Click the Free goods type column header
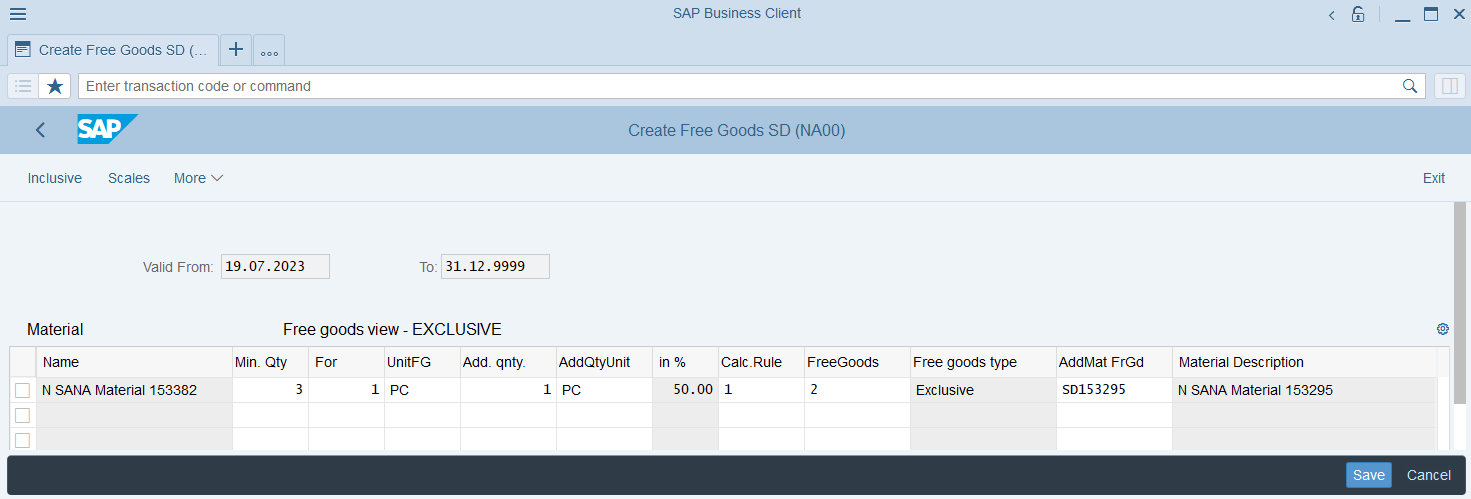The image size is (1471, 499). (x=983, y=362)
